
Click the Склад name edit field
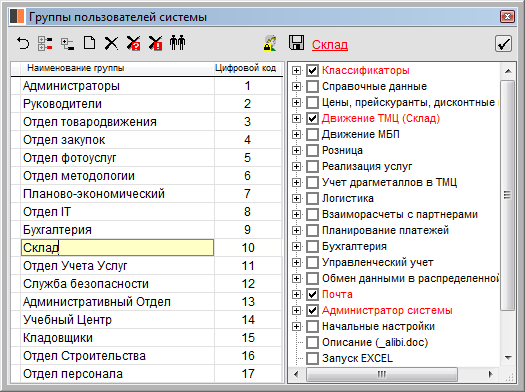117,248
